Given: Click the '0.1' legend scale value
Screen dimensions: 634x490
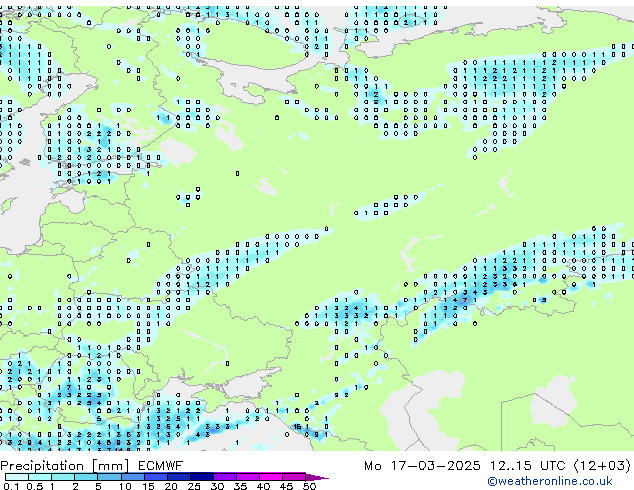Looking at the screenshot, I should pos(11,486).
